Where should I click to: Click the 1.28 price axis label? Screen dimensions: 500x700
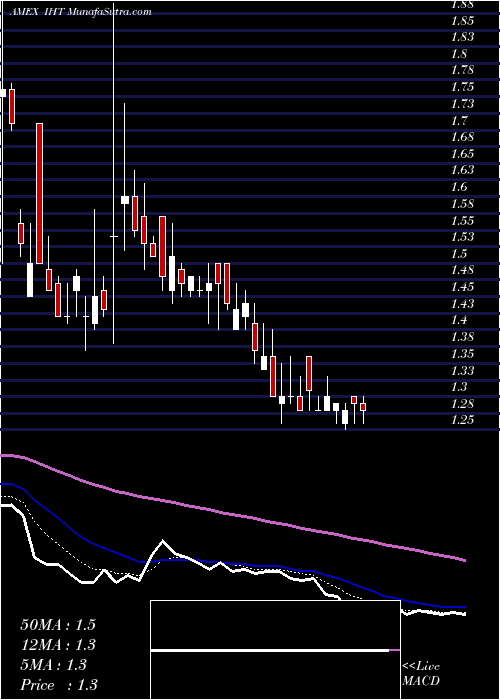tap(462, 404)
